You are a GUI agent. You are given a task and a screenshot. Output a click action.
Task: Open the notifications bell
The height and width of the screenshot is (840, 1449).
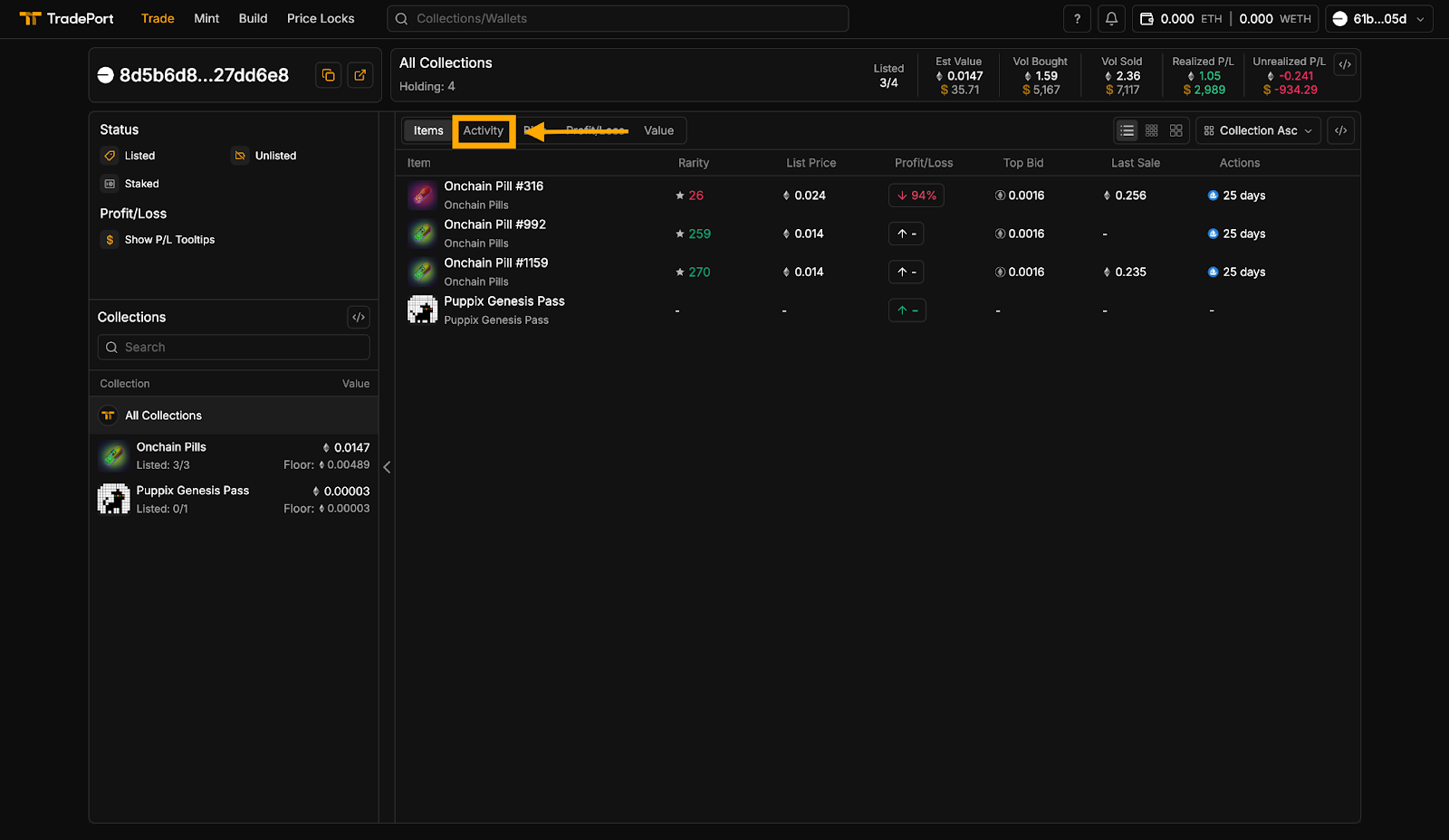click(x=1111, y=18)
